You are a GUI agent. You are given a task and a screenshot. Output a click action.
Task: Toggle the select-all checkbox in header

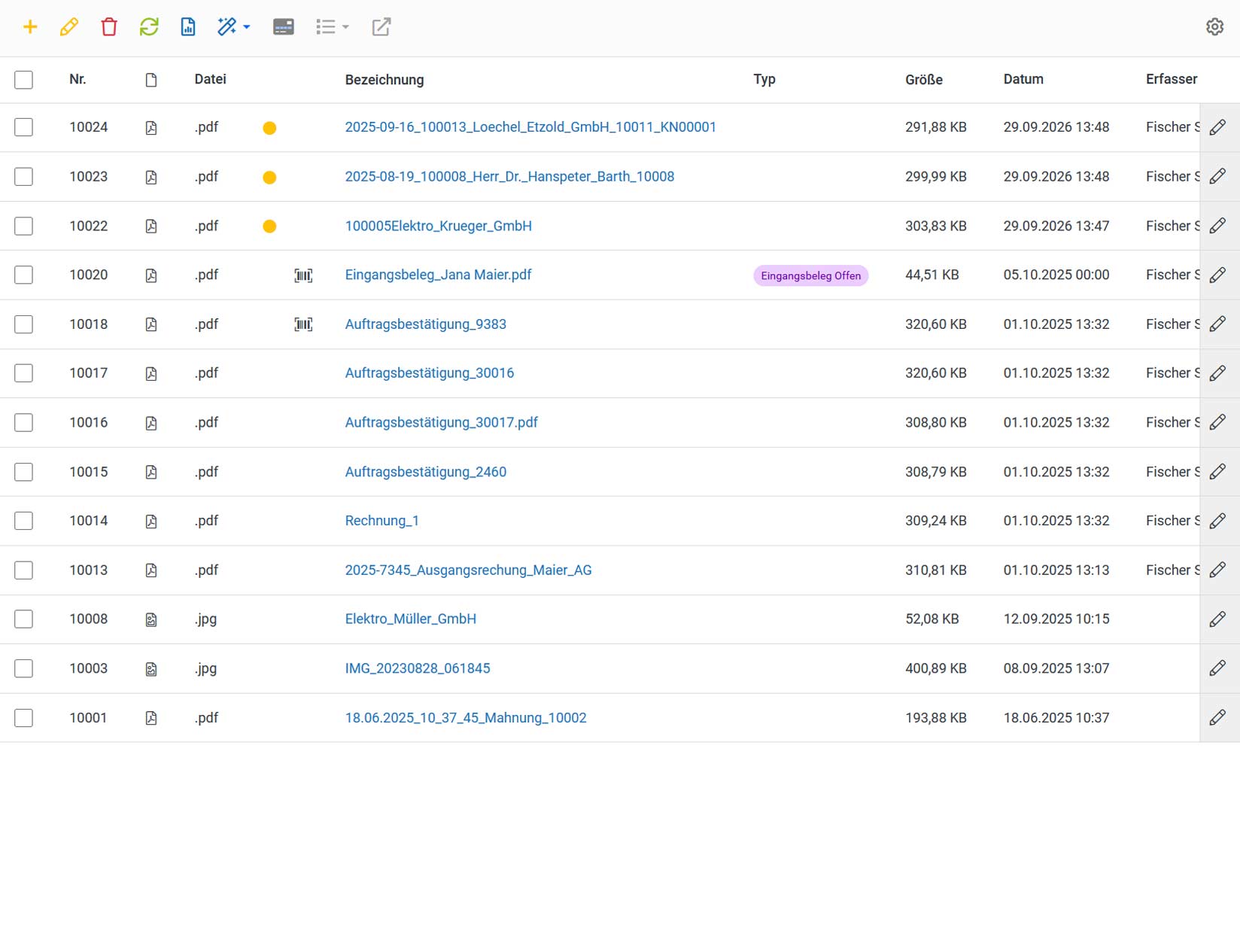[24, 80]
